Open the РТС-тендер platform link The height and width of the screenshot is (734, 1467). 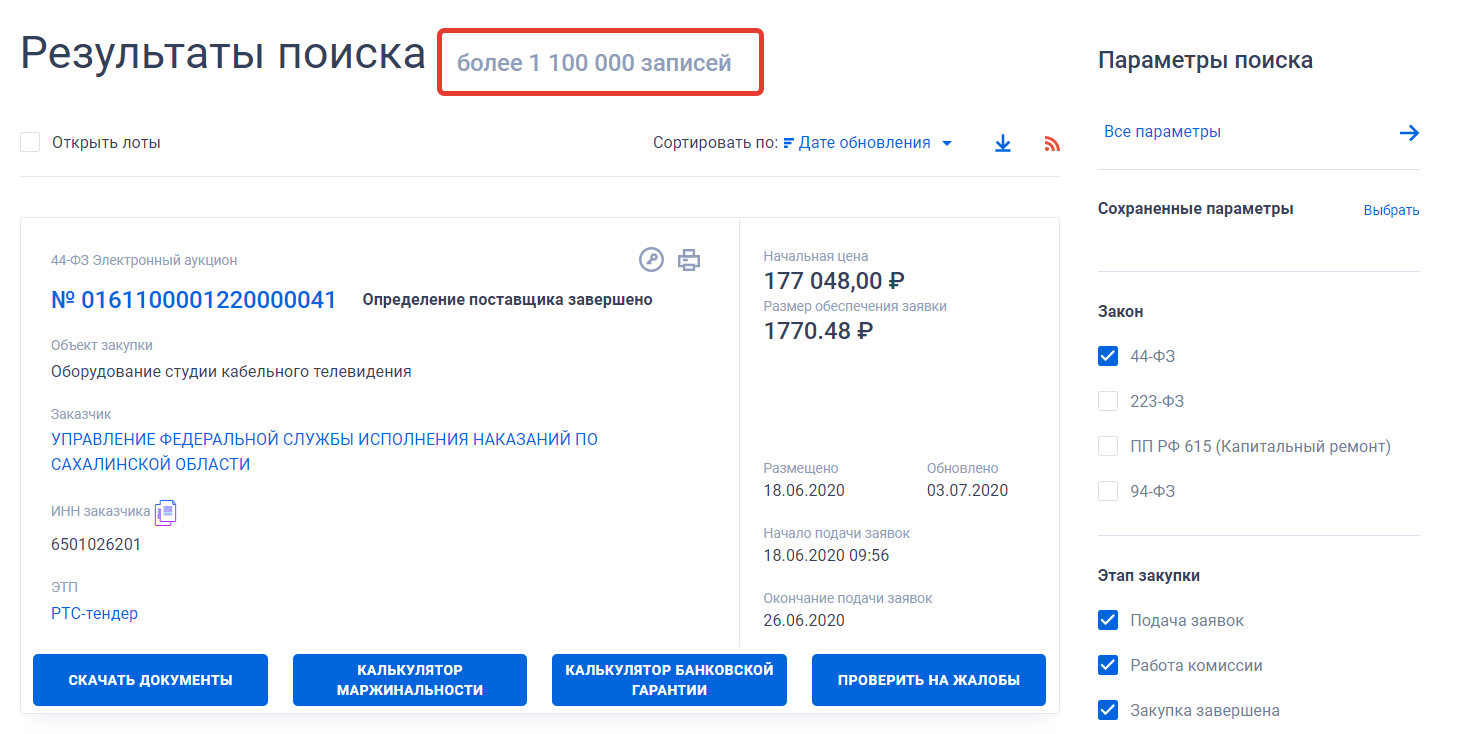[94, 613]
